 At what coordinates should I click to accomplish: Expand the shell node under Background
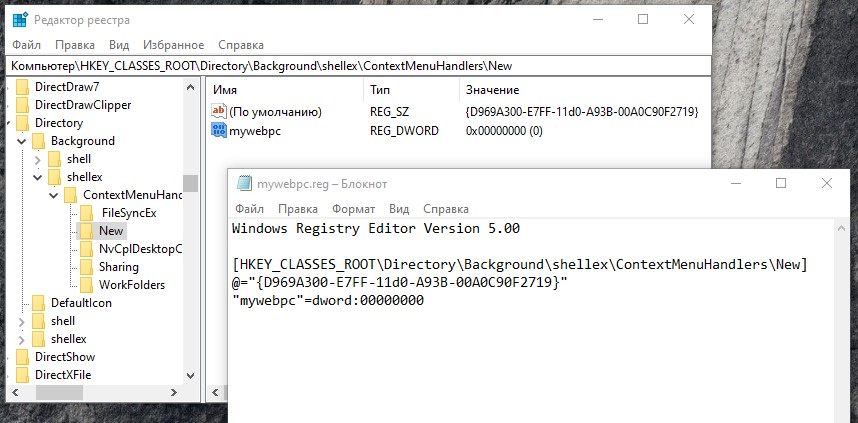37,160
